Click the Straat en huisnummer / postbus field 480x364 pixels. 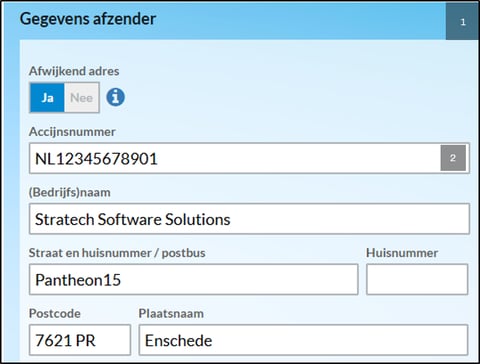click(193, 279)
